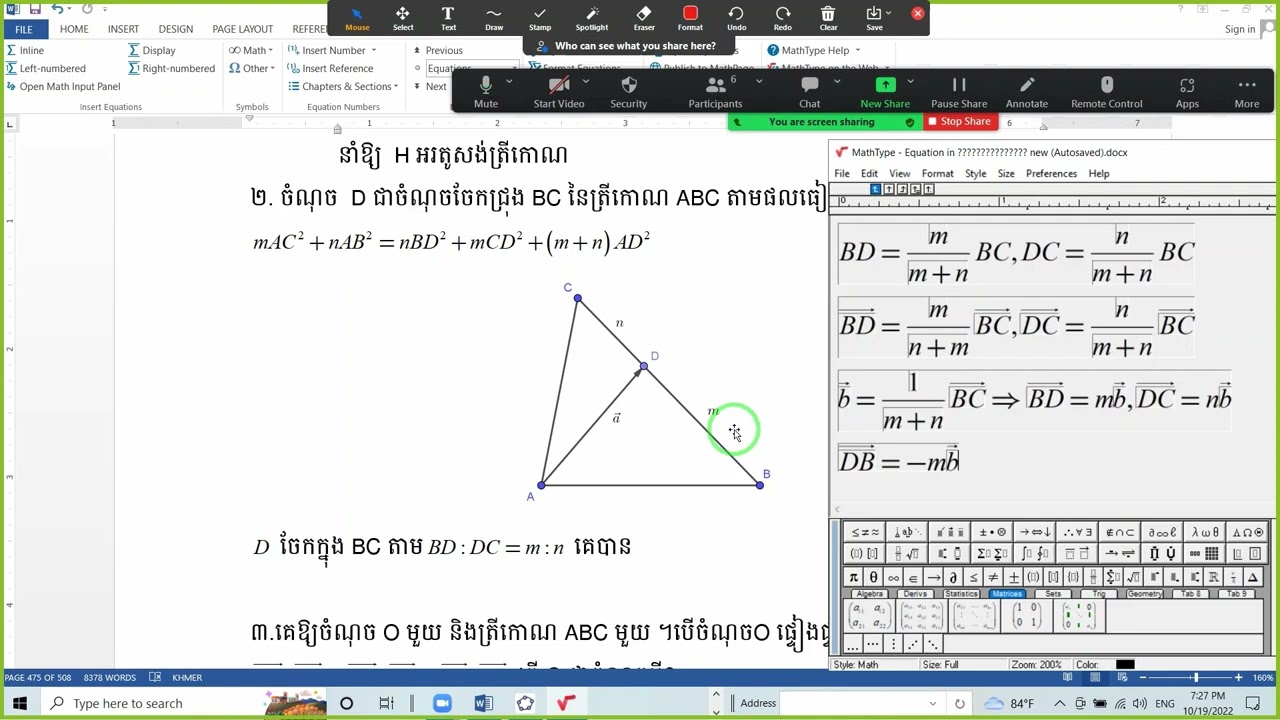Clear annotations with the trash icon

(x=828, y=18)
